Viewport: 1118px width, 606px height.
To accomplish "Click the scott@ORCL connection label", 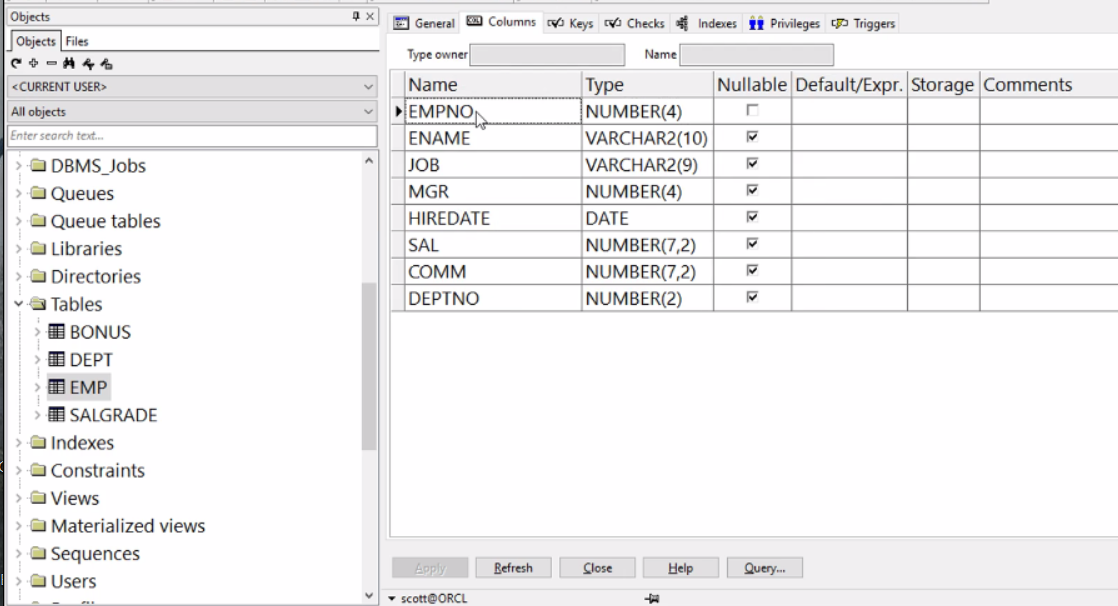I will (x=434, y=599).
